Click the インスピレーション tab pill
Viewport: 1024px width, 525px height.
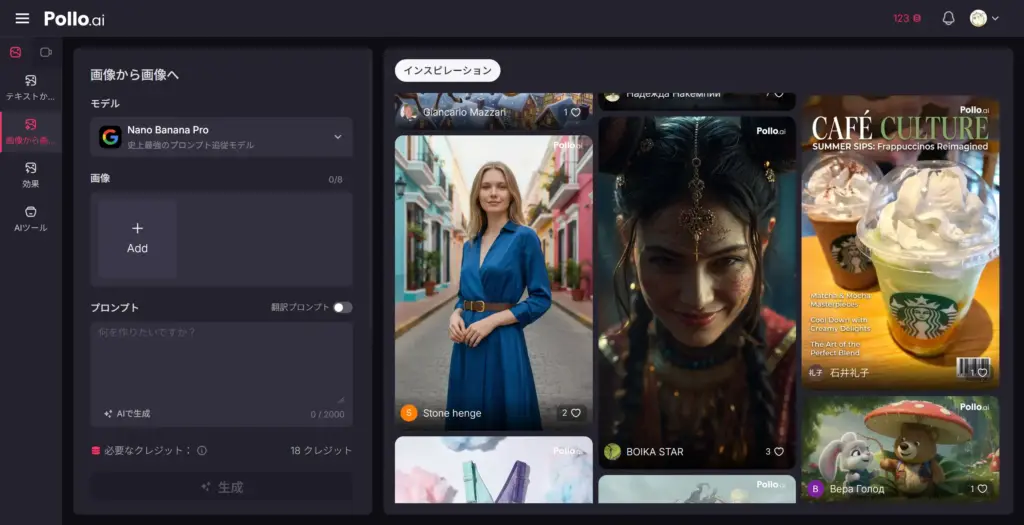[x=447, y=70]
